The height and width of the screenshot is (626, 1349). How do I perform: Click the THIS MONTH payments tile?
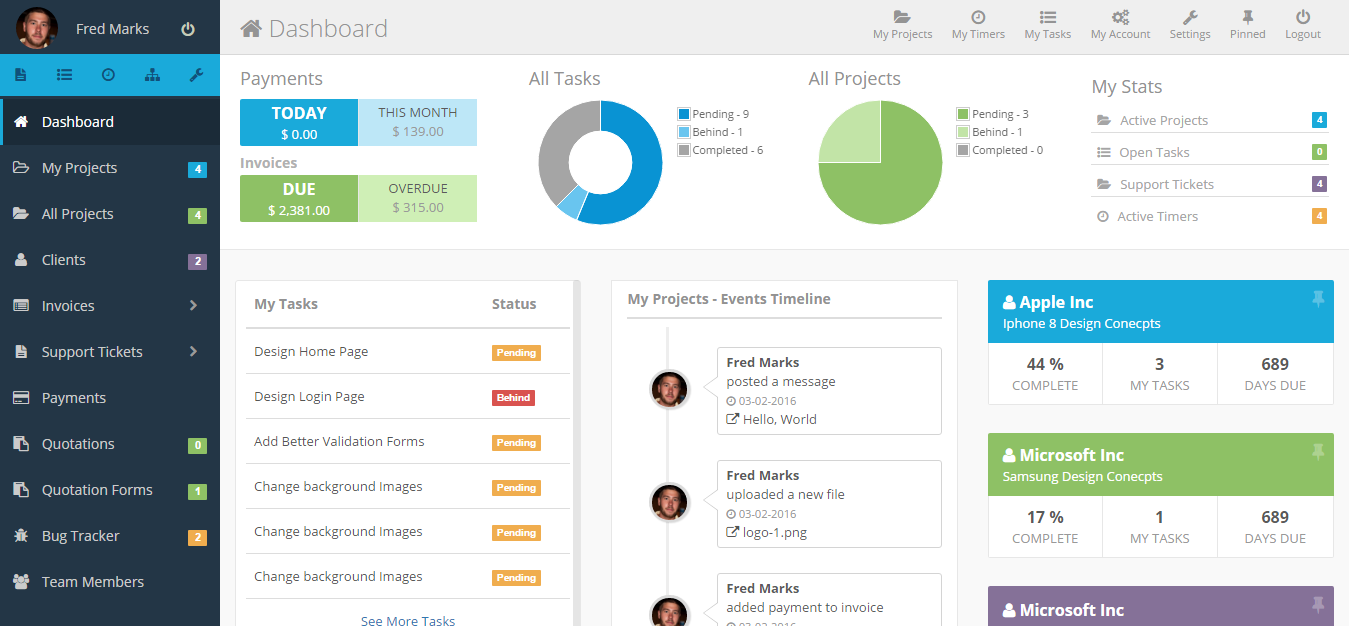pyautogui.click(x=418, y=122)
